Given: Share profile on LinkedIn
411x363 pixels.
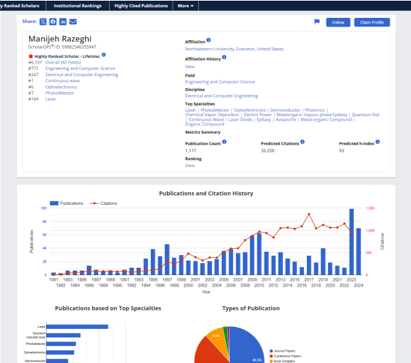Looking at the screenshot, I should click(63, 22).
